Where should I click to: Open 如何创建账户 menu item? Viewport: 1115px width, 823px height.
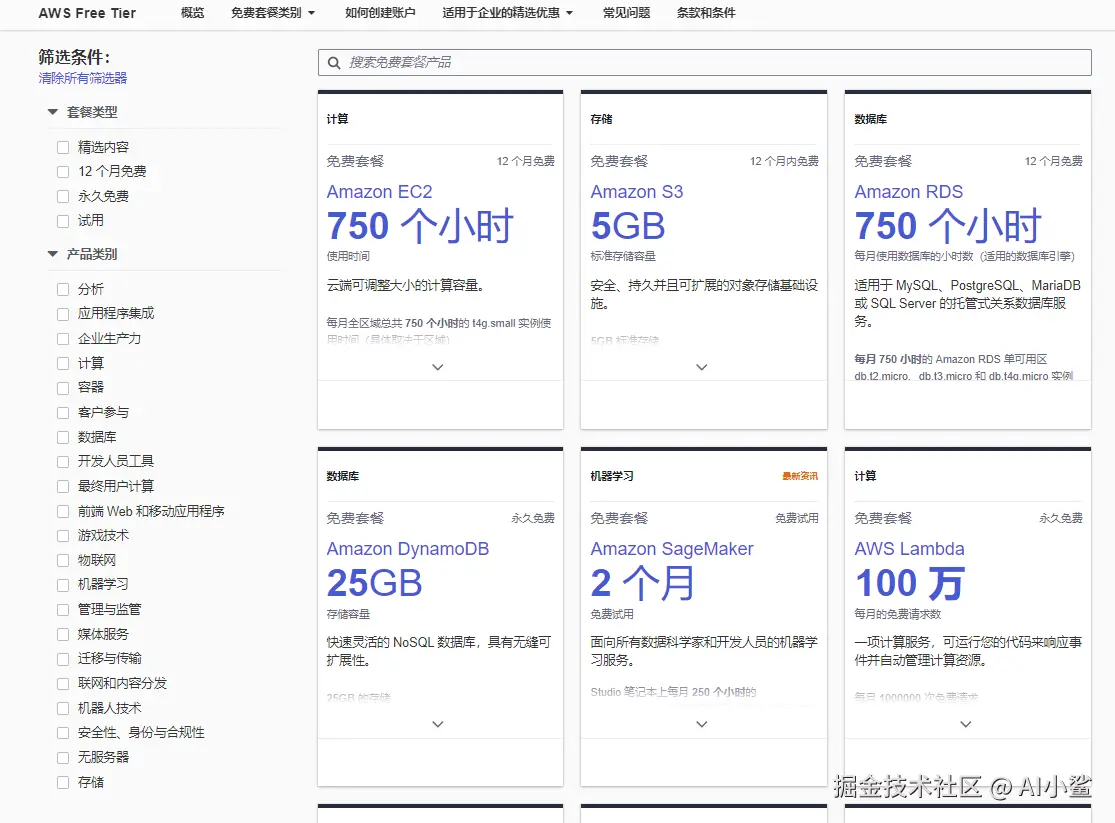(380, 13)
